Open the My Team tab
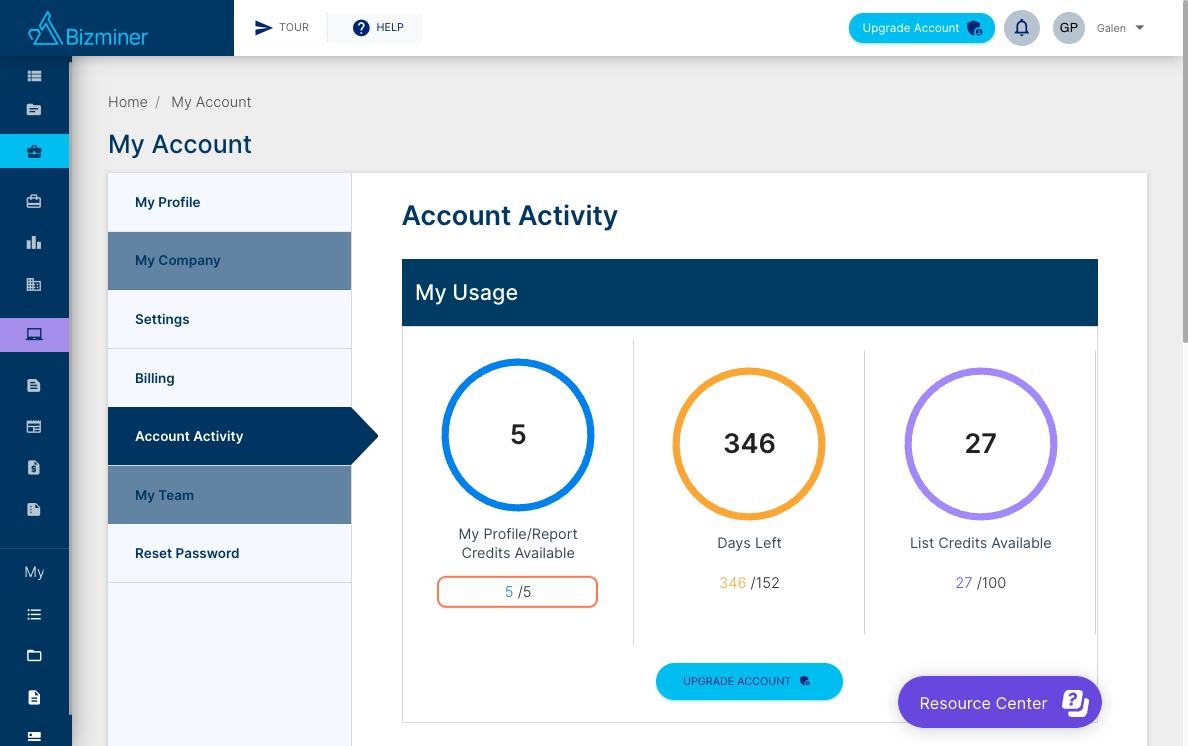The image size is (1188, 746). click(x=230, y=495)
